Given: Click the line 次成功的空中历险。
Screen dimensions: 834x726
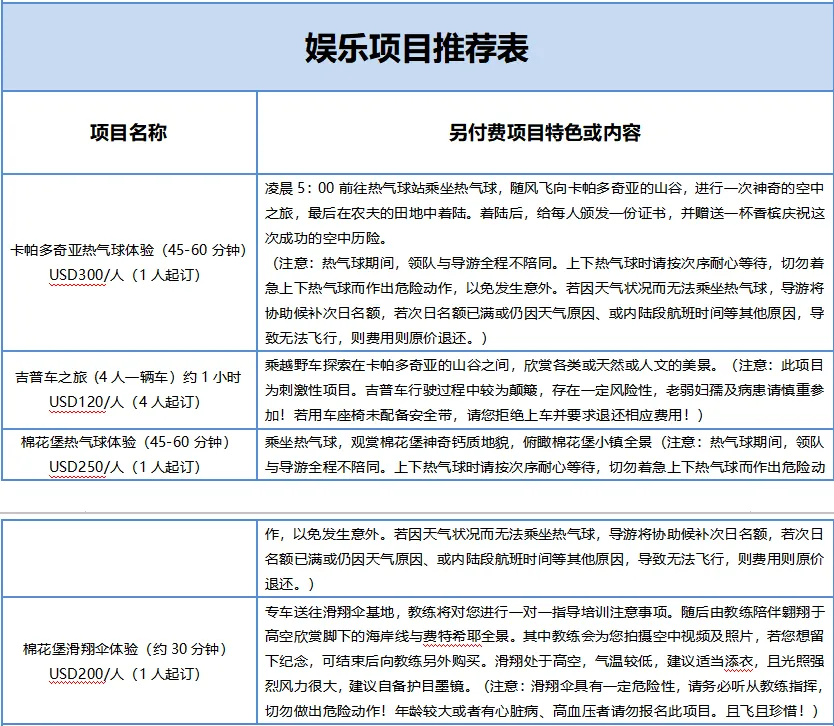Looking at the screenshot, I should coord(327,238).
